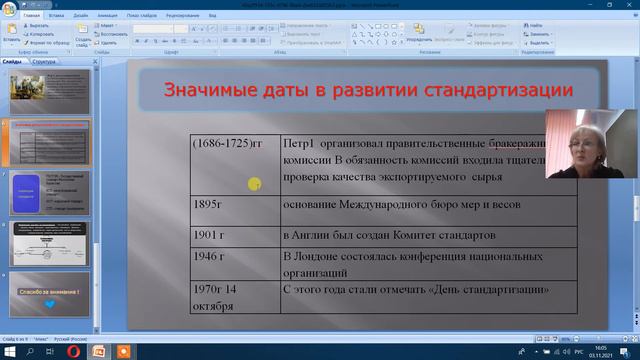This screenshot has width=640, height=360.
Task: Apply italic formatting
Action: (146, 41)
